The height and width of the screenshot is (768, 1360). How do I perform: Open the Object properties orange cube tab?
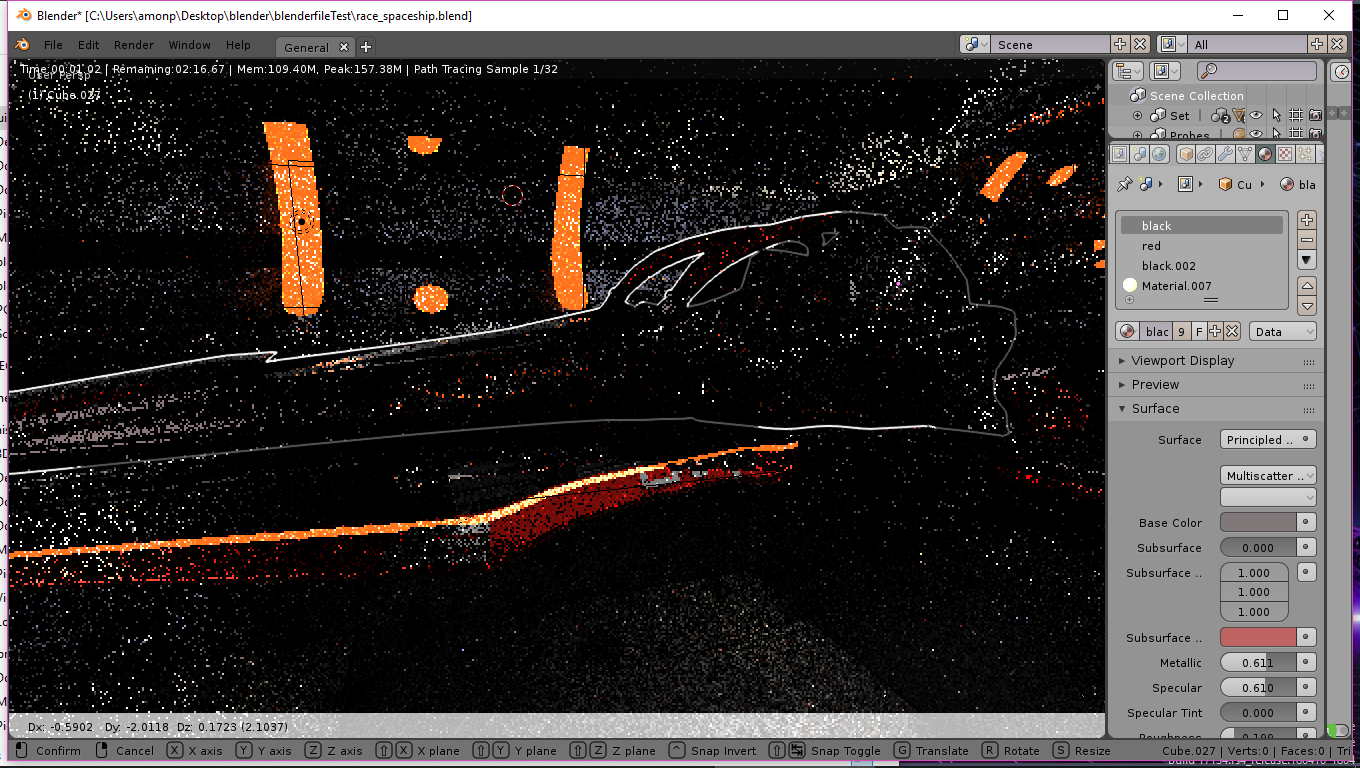(x=1185, y=154)
